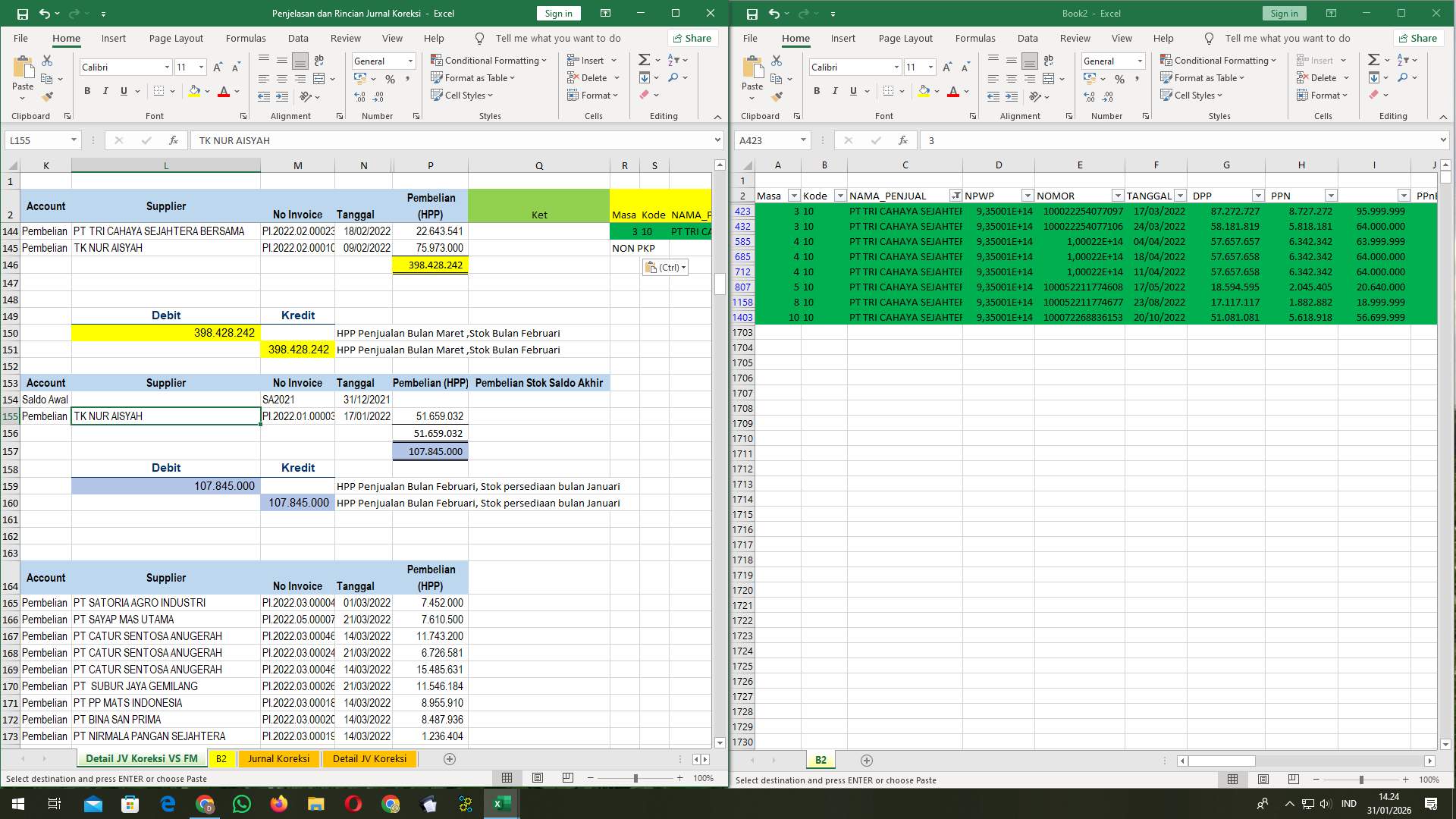Viewport: 1456px width, 819px height.
Task: Expand the Font Size dropdown
Action: (200, 67)
